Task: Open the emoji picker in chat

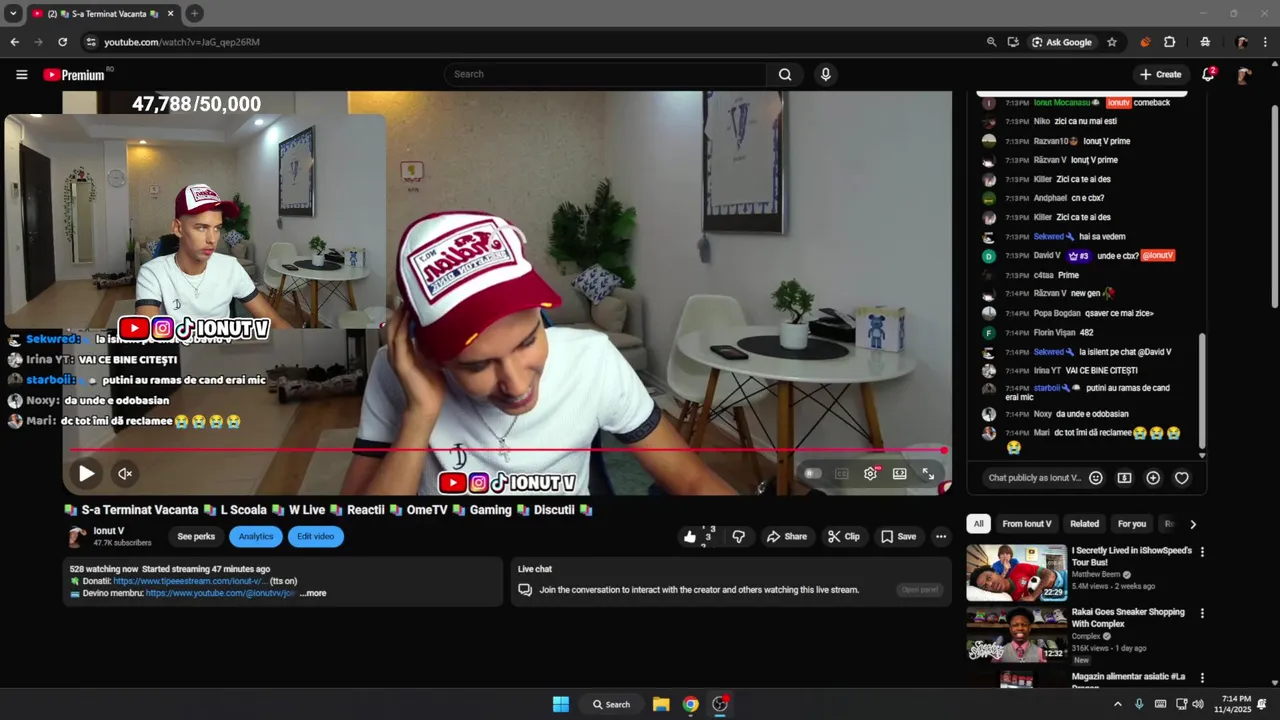Action: coord(1095,478)
